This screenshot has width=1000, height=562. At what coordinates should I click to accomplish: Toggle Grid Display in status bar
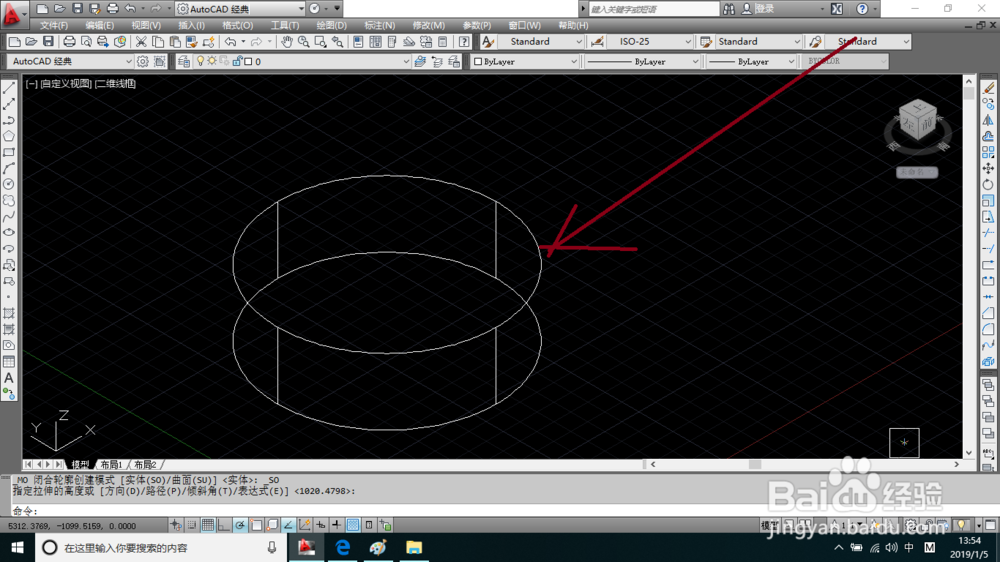[208, 525]
